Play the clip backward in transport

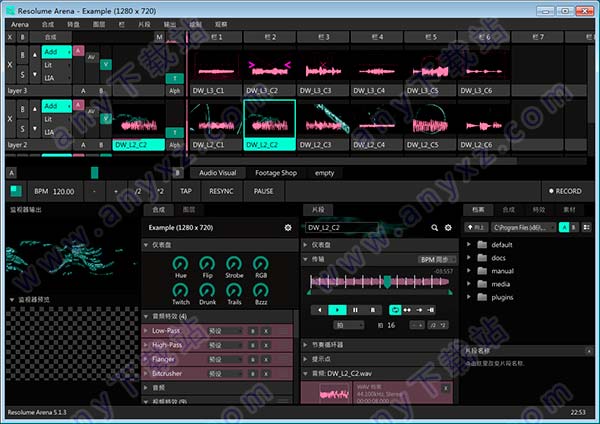[x=320, y=310]
